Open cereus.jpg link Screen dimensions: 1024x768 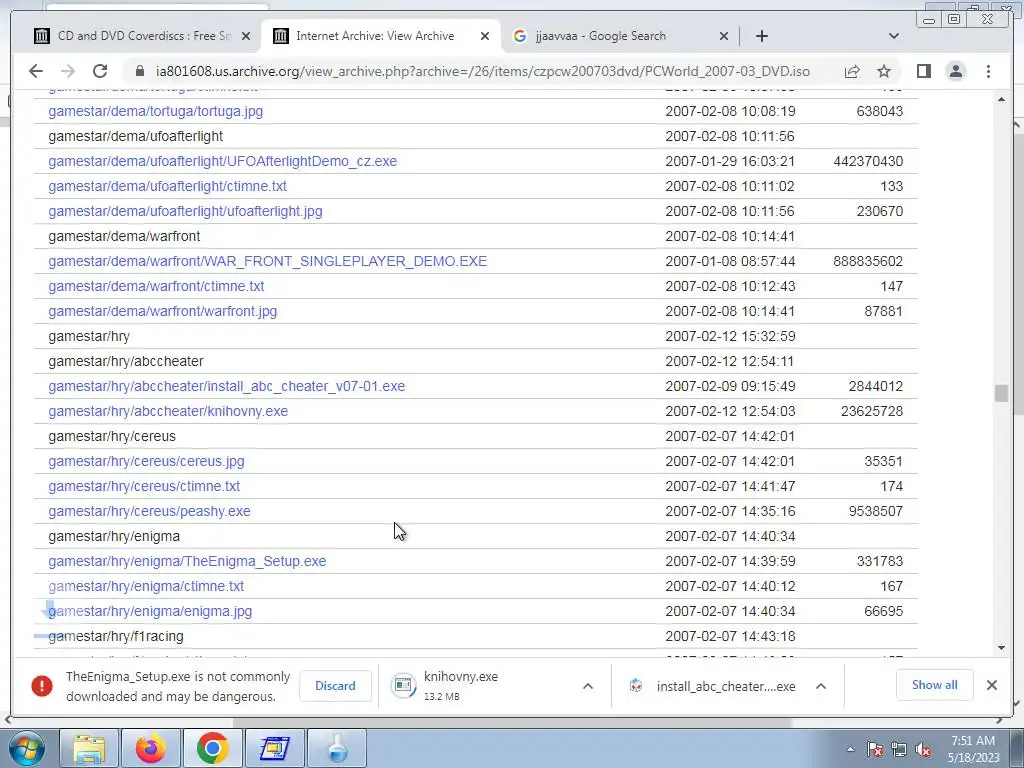(x=146, y=461)
